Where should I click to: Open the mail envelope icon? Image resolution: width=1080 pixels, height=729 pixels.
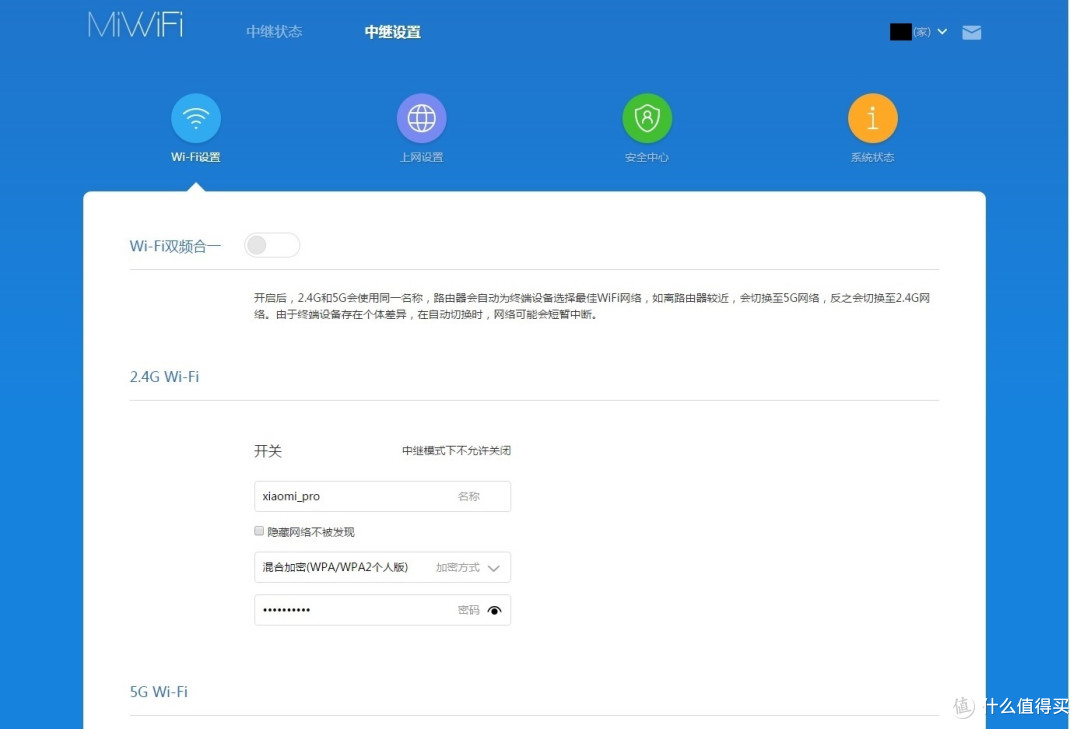(972, 32)
